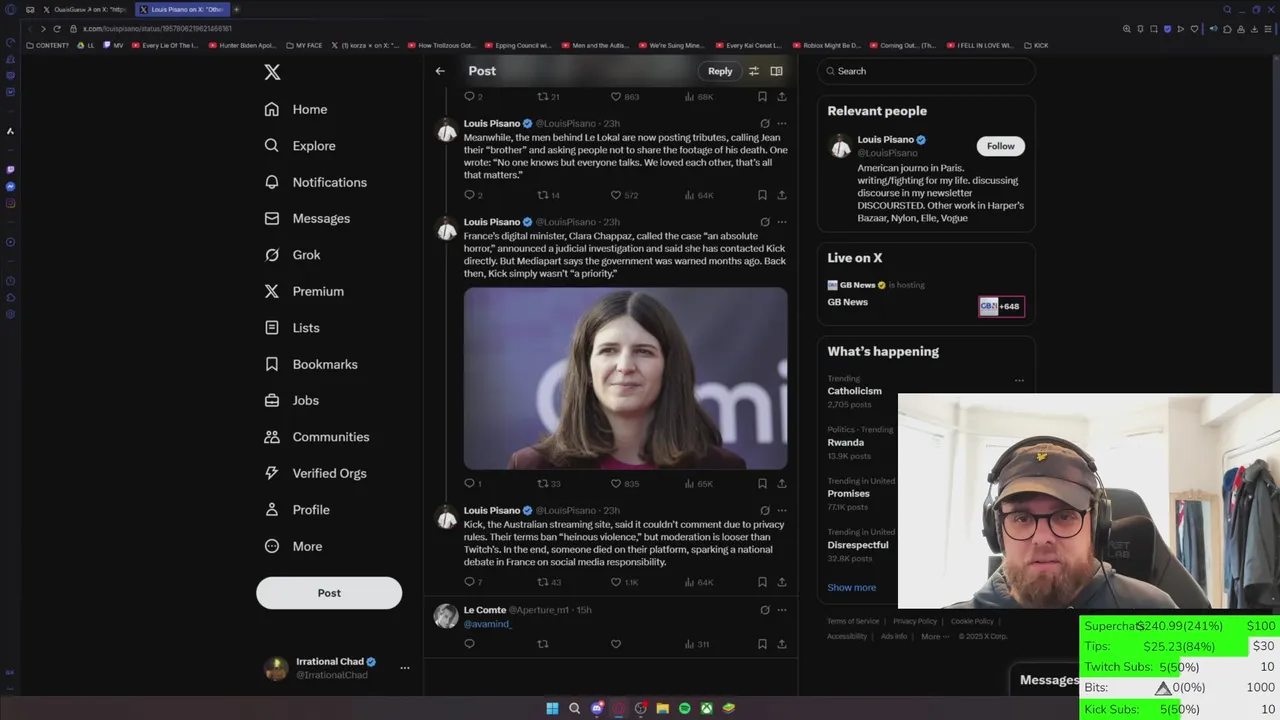Click the X logo in the sidebar

coord(272,72)
